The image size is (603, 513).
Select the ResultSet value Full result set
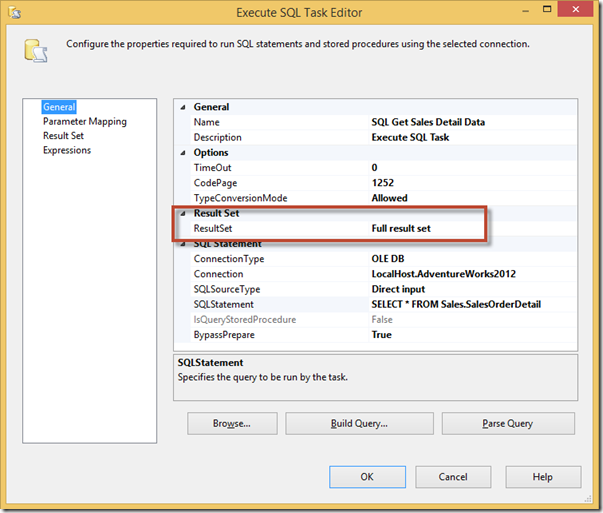coord(400,229)
